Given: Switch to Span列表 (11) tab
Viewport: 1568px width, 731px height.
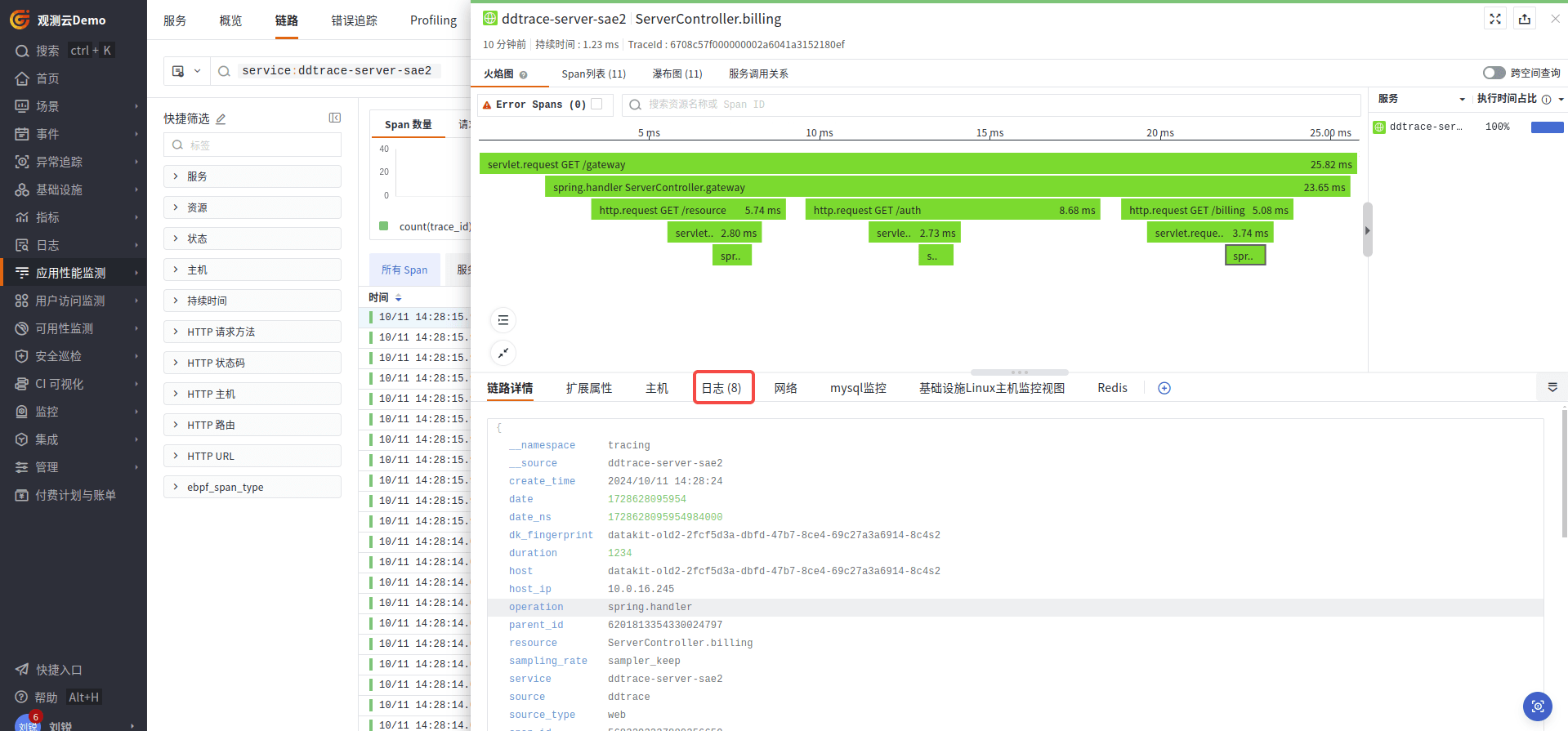Looking at the screenshot, I should click(x=593, y=74).
